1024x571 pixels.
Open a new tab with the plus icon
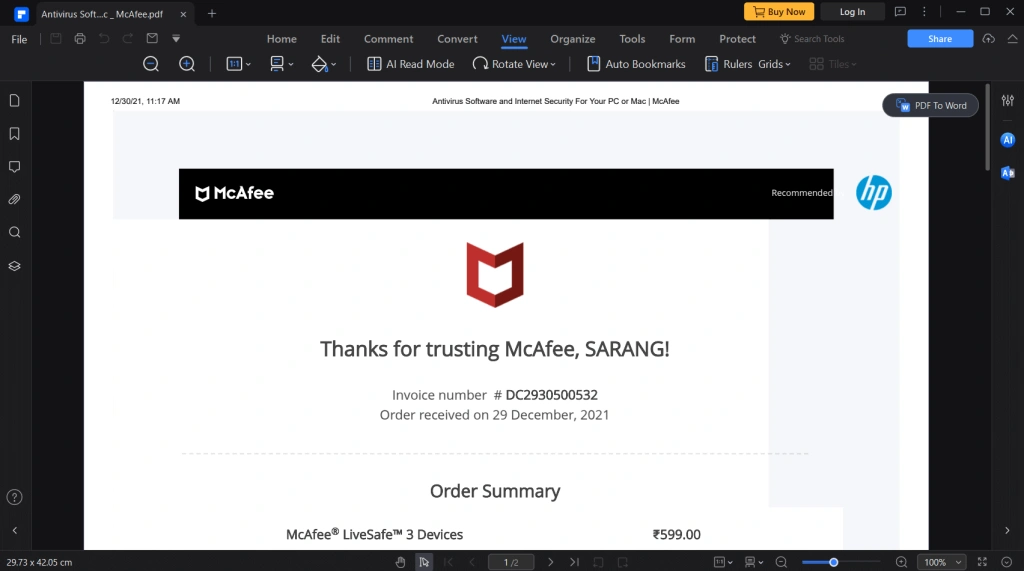pos(212,13)
